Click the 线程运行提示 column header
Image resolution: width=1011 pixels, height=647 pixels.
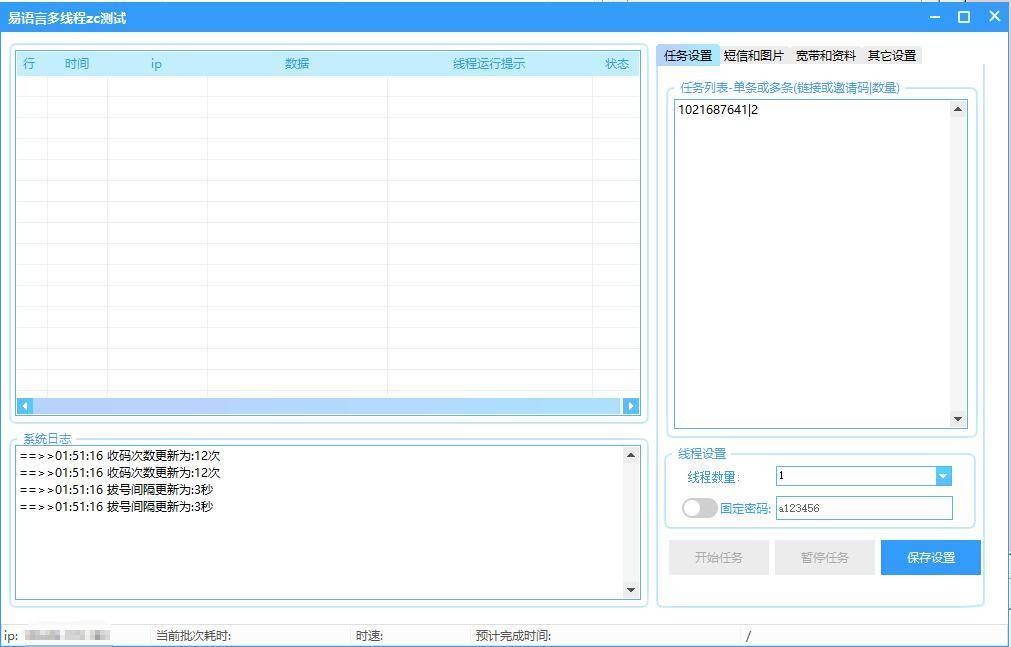coord(489,64)
